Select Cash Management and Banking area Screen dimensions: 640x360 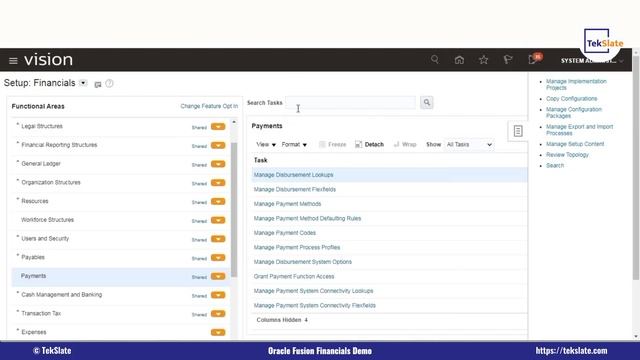(62, 295)
